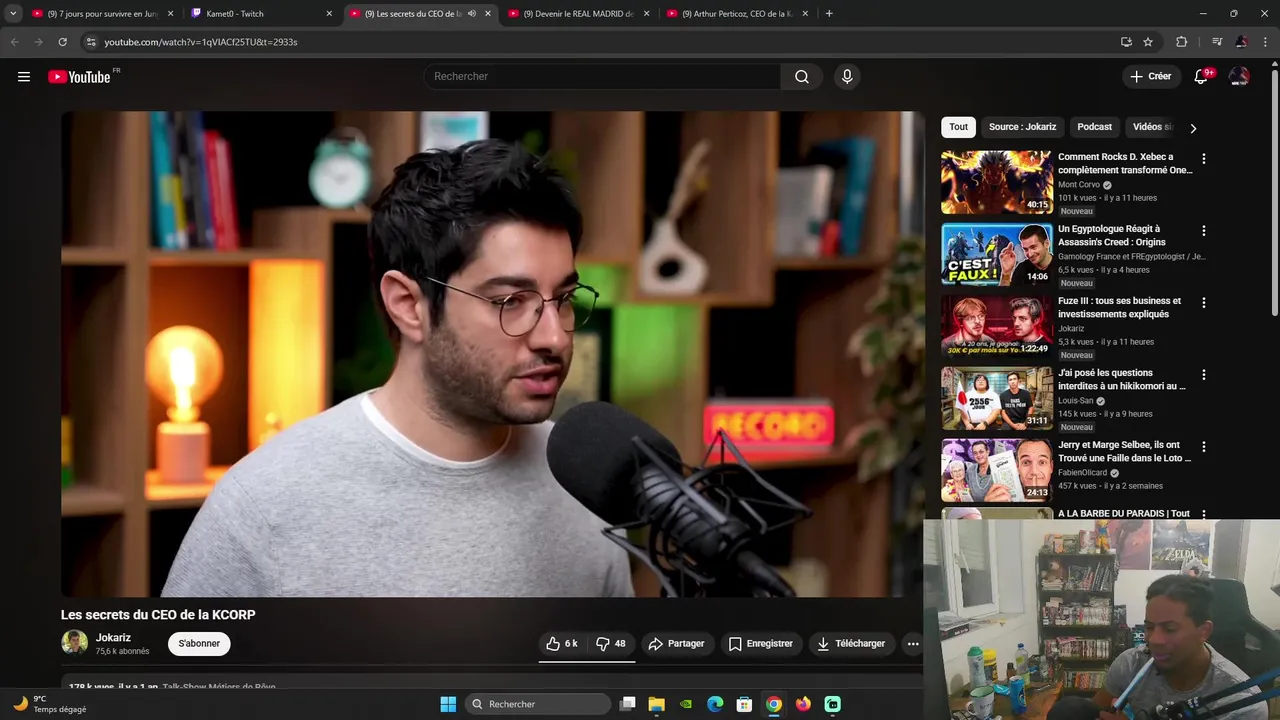Open the Jerry et Marge Selbee thumbnail
The image size is (1280, 720).
pos(997,470)
